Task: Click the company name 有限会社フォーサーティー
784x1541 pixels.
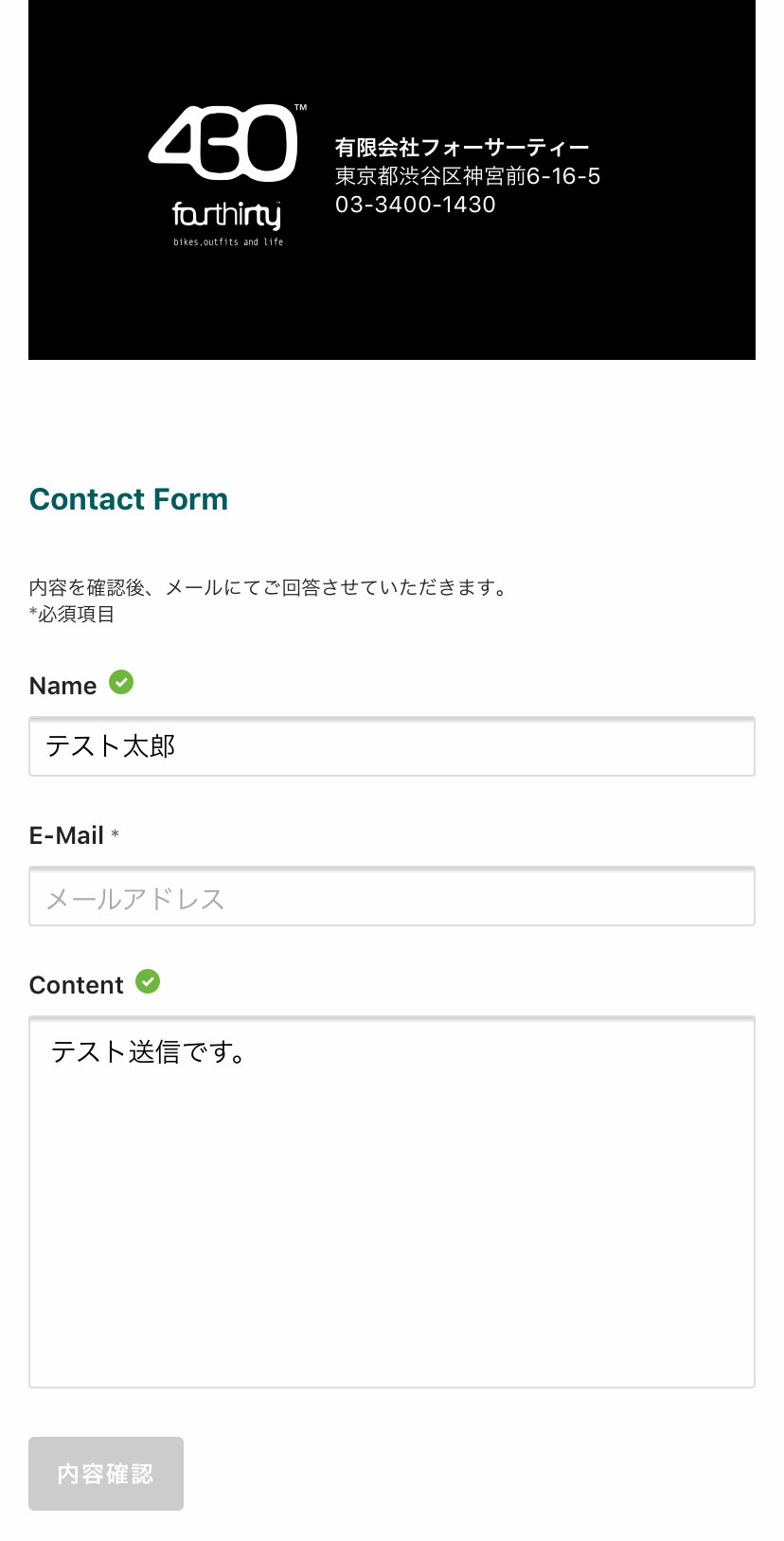Action: pos(462,148)
